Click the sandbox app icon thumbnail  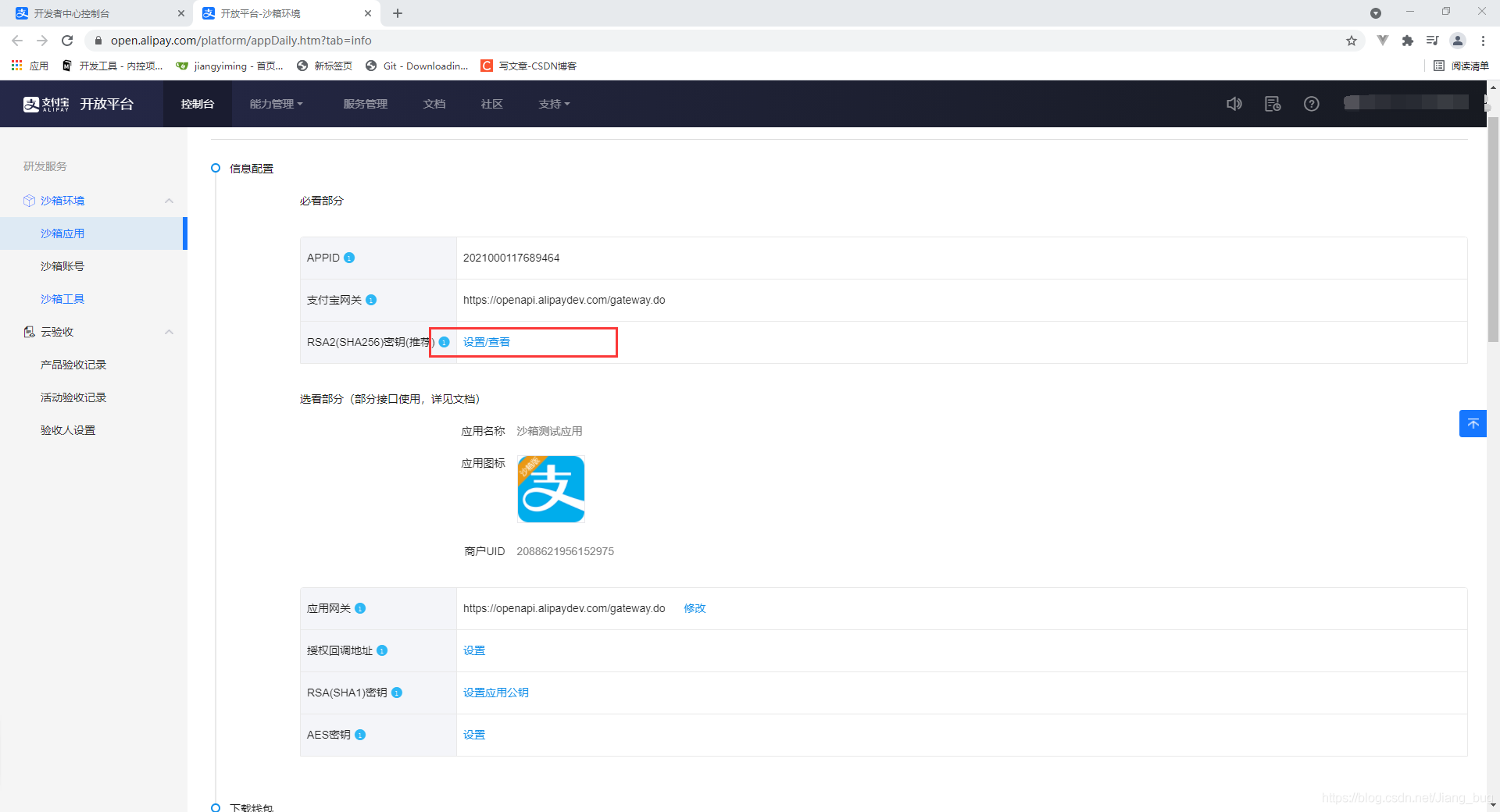click(551, 490)
